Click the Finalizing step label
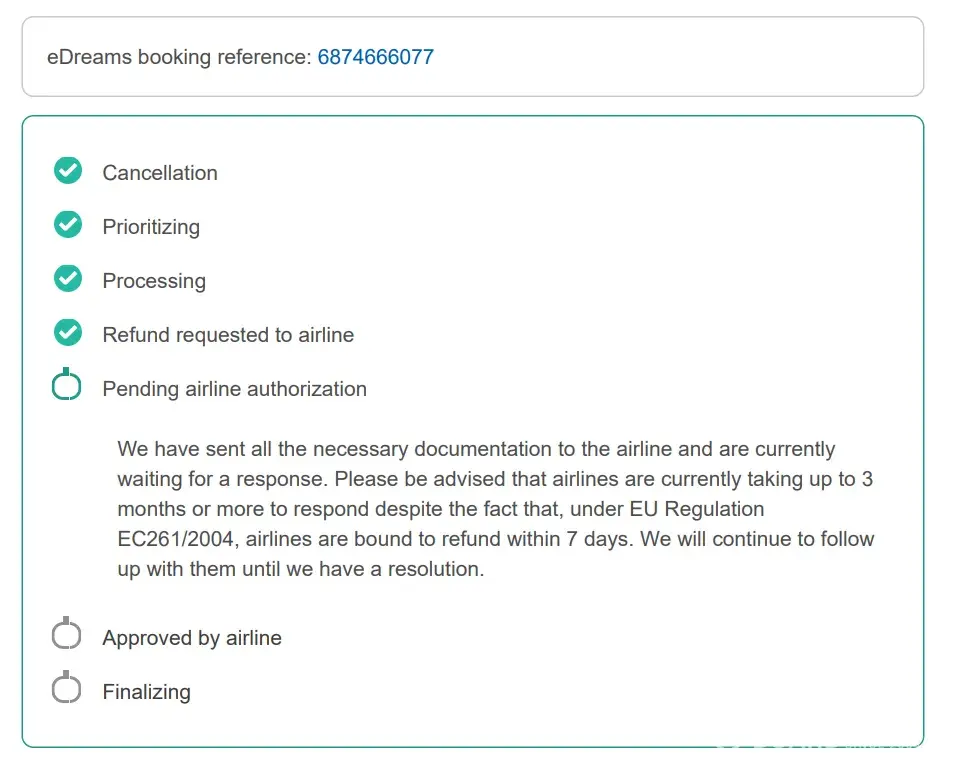972x771 pixels. click(x=146, y=692)
